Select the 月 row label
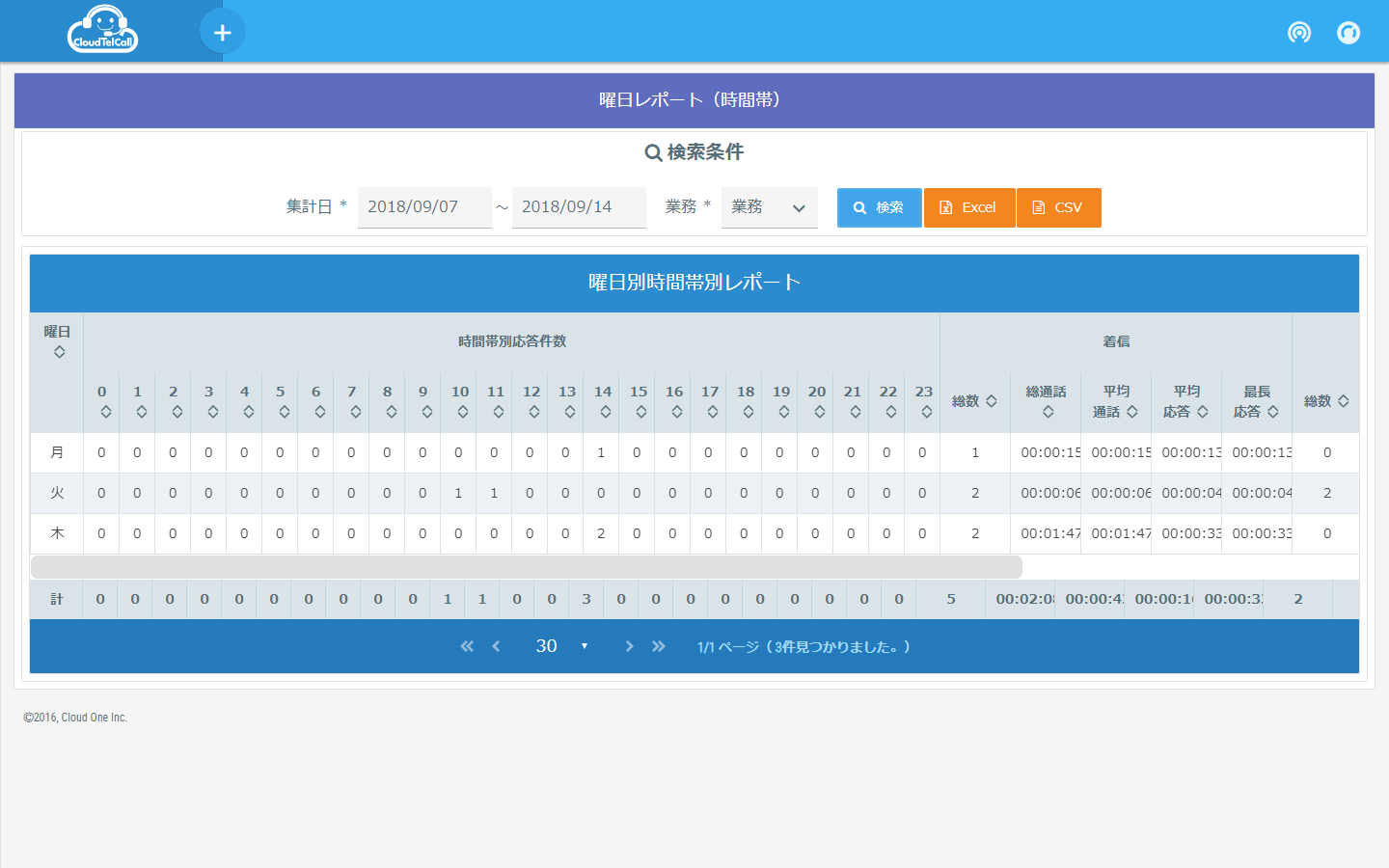1389x868 pixels. (x=57, y=452)
